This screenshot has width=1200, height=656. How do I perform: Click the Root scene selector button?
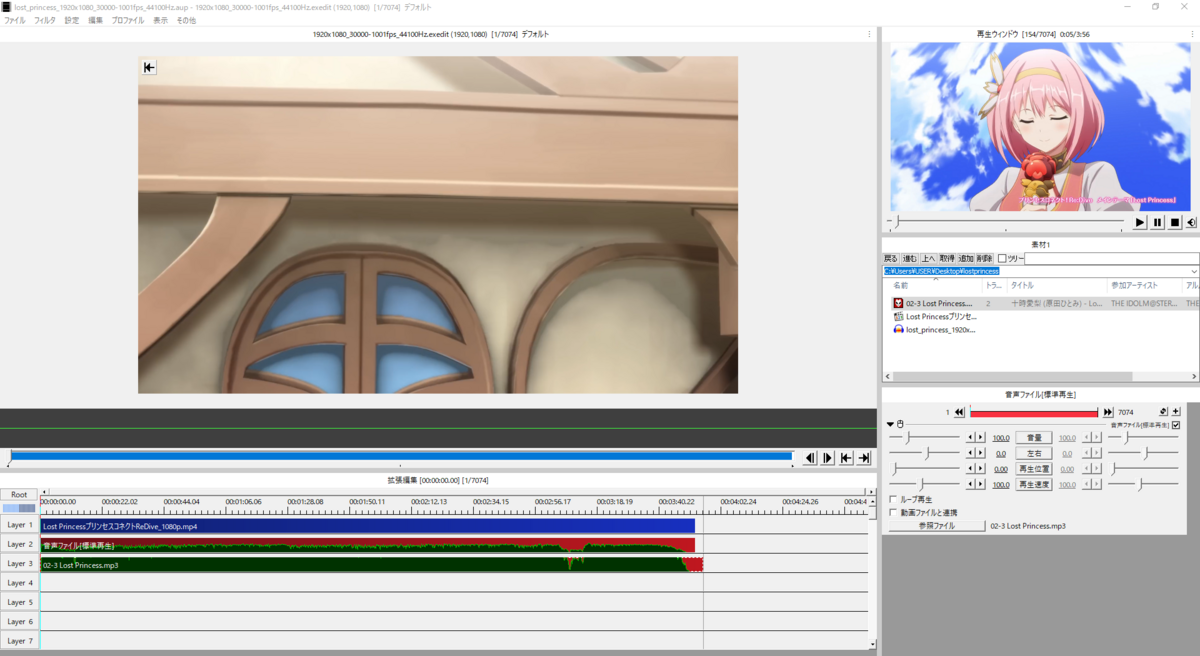[x=19, y=494]
